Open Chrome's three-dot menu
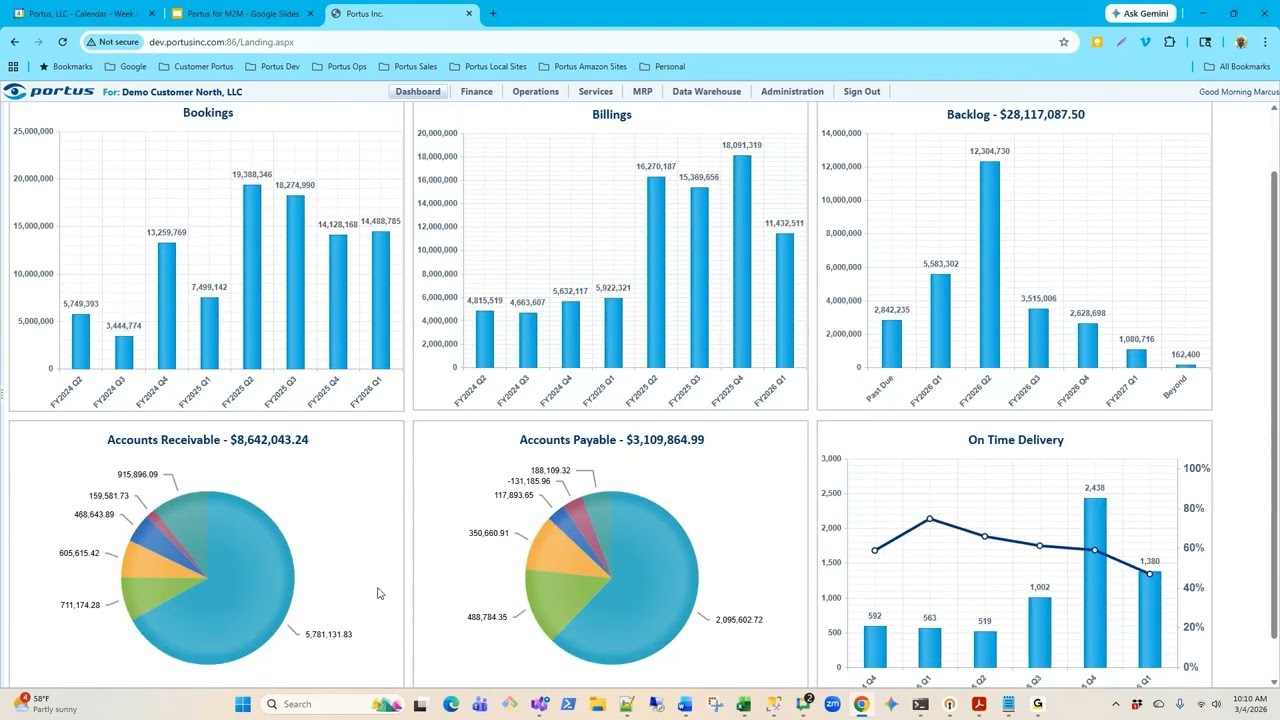Viewport: 1280px width, 720px height. click(x=1265, y=42)
